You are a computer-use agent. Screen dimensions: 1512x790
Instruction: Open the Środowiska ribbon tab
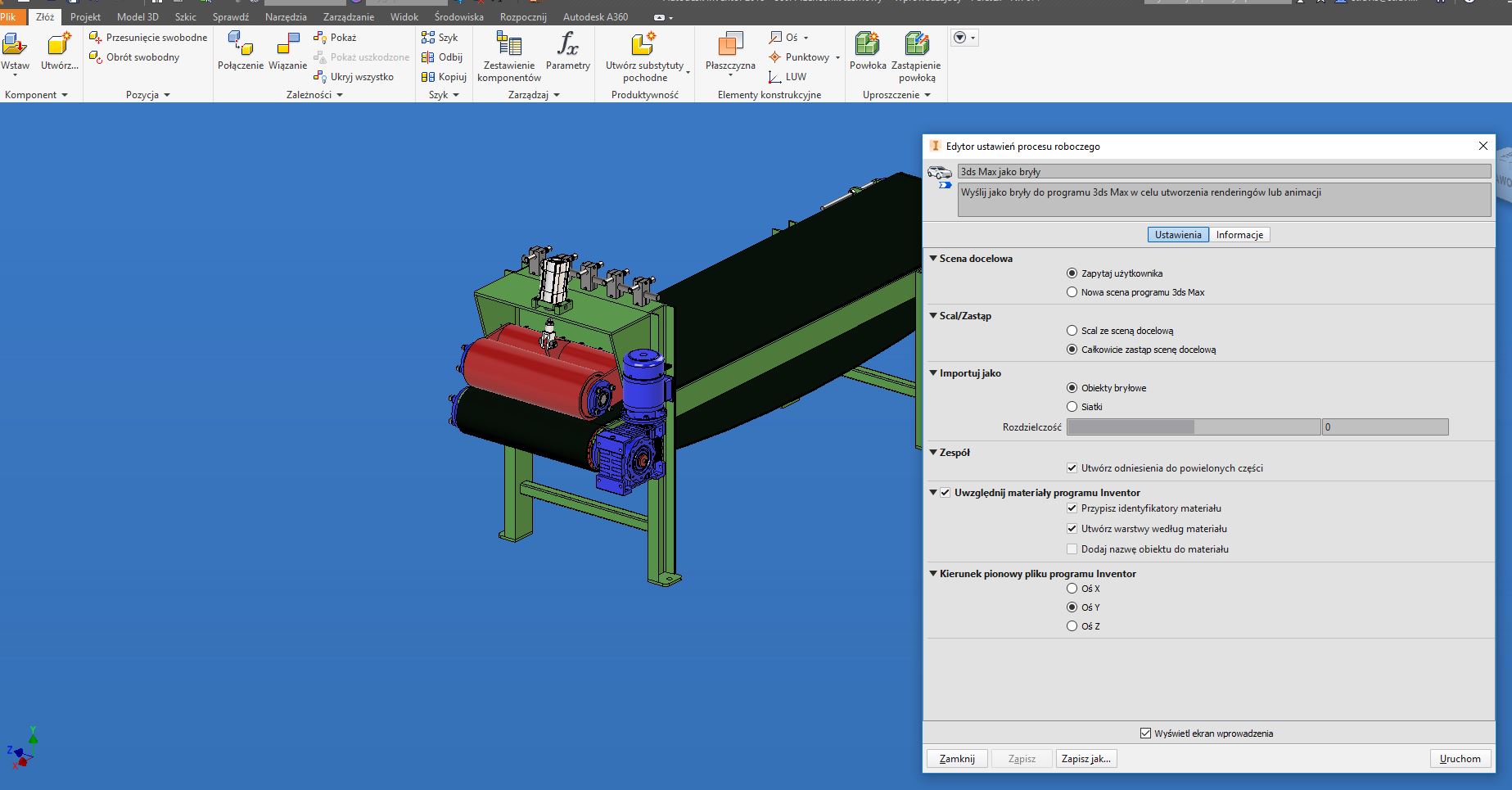[458, 16]
